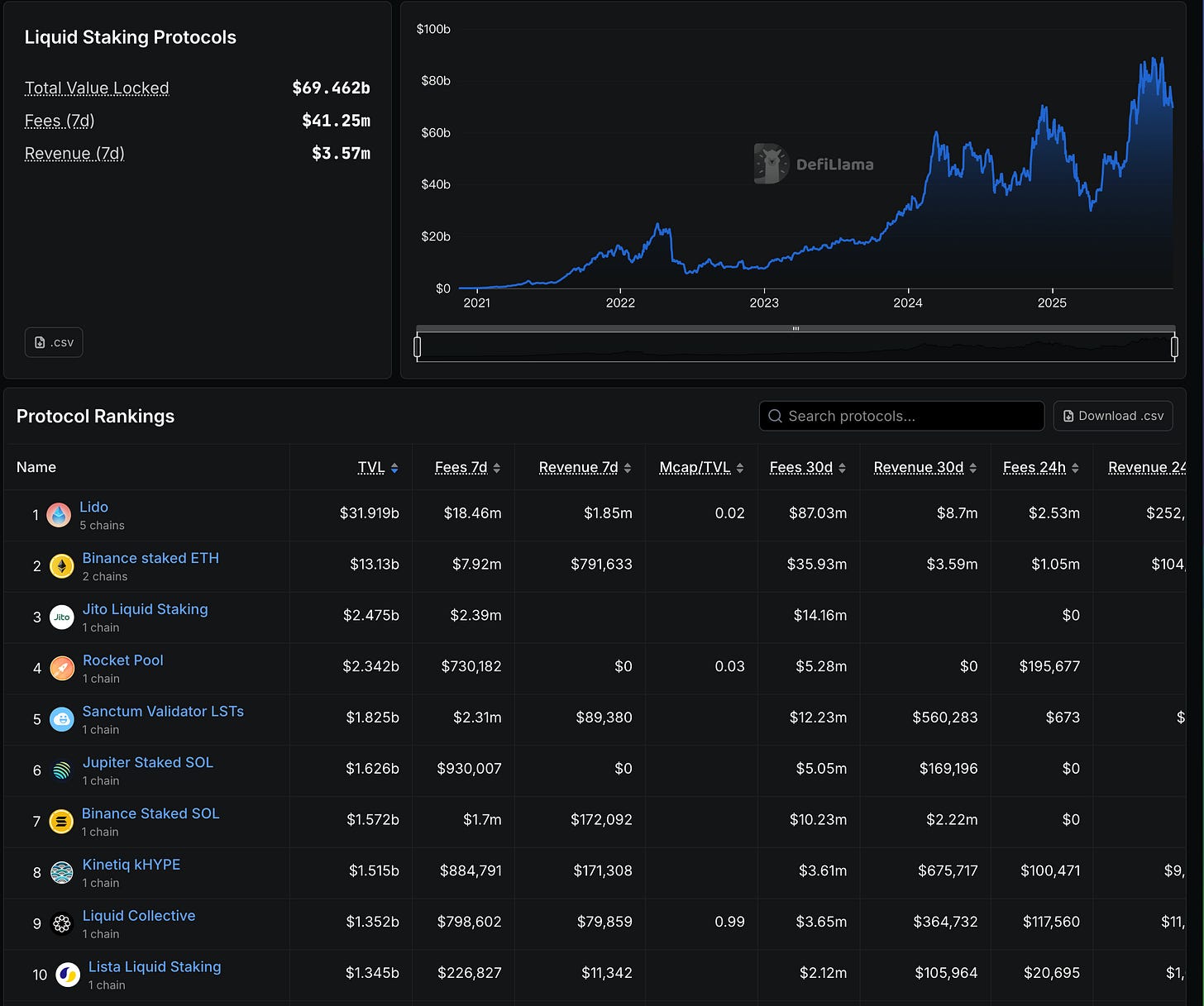Click the top grip of the chart range slider
1204x1006 pixels.
click(795, 329)
